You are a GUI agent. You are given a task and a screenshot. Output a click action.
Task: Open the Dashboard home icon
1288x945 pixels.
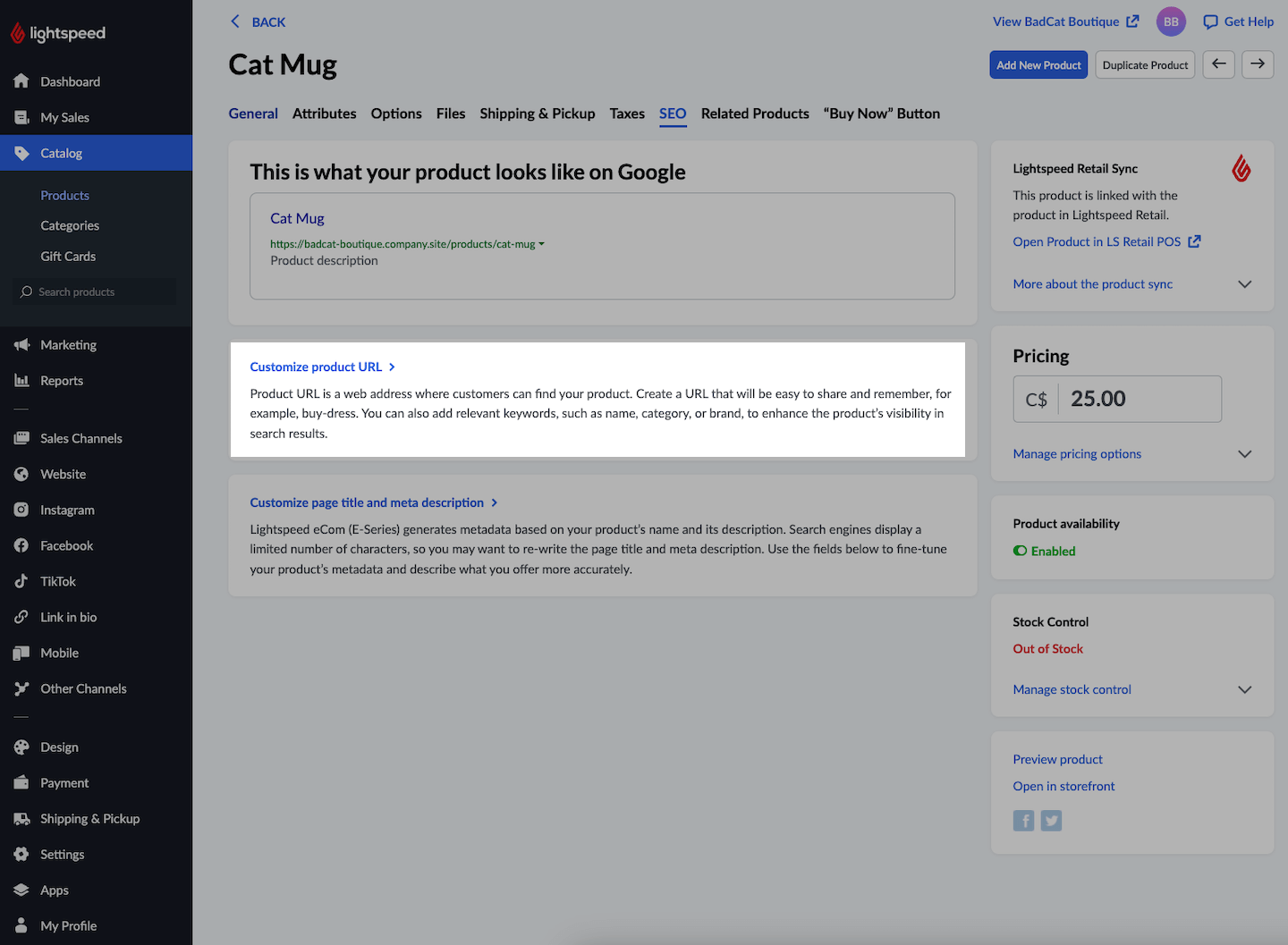[21, 81]
